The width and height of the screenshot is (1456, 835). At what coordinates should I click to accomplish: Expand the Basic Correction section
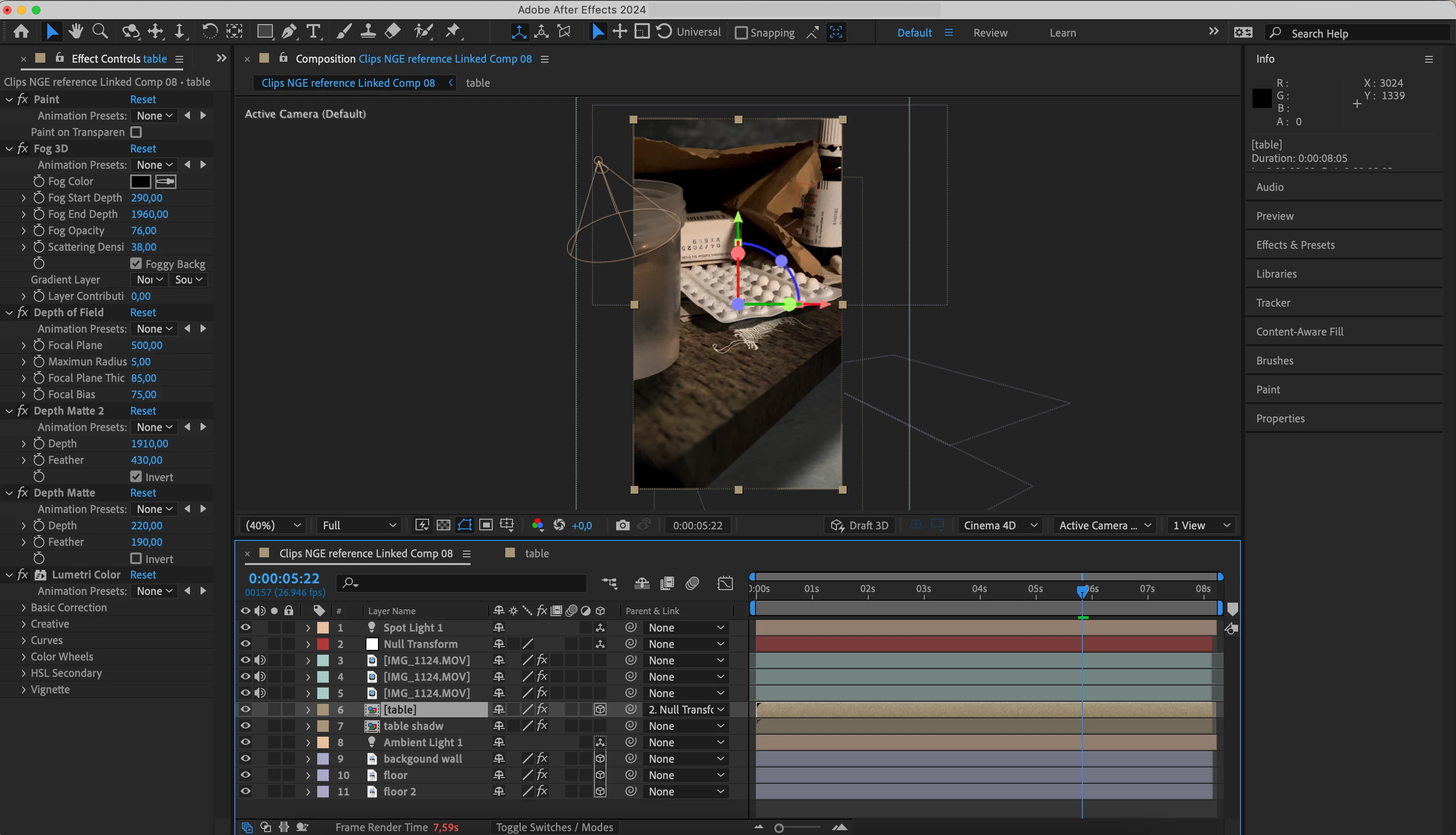pyautogui.click(x=24, y=607)
